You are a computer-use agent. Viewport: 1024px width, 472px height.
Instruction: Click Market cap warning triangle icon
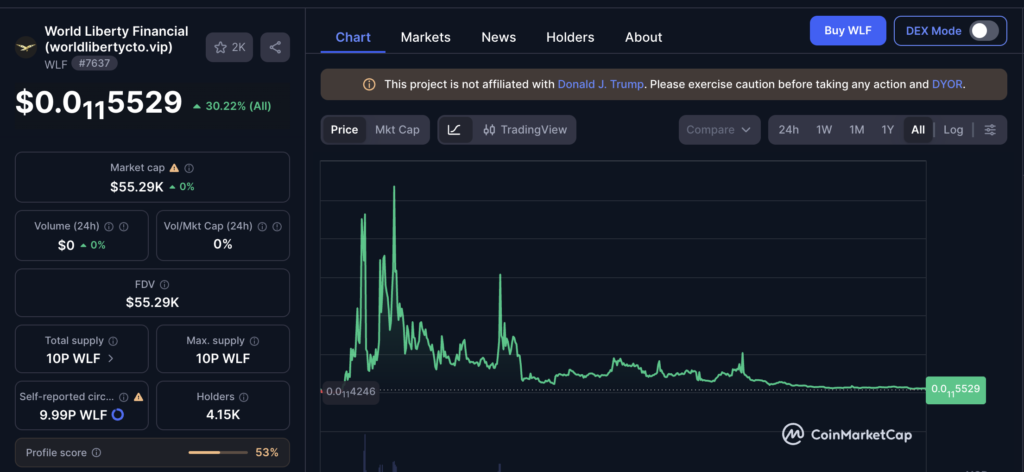[x=174, y=169]
